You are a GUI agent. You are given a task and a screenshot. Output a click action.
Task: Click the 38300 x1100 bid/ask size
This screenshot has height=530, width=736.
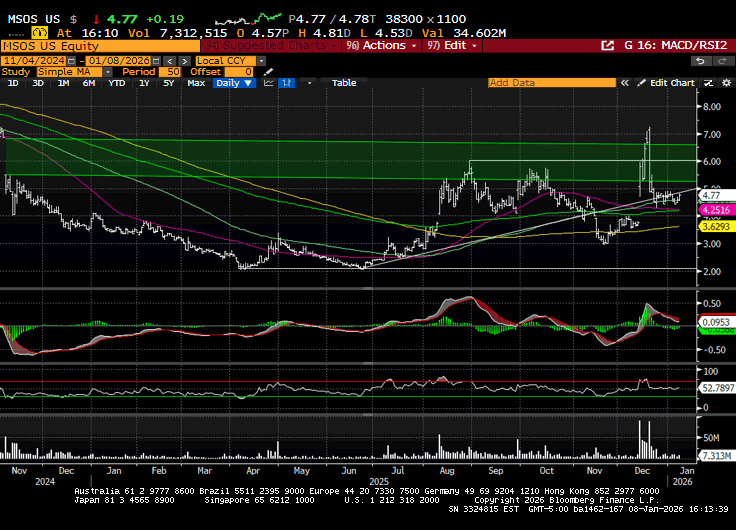426,19
